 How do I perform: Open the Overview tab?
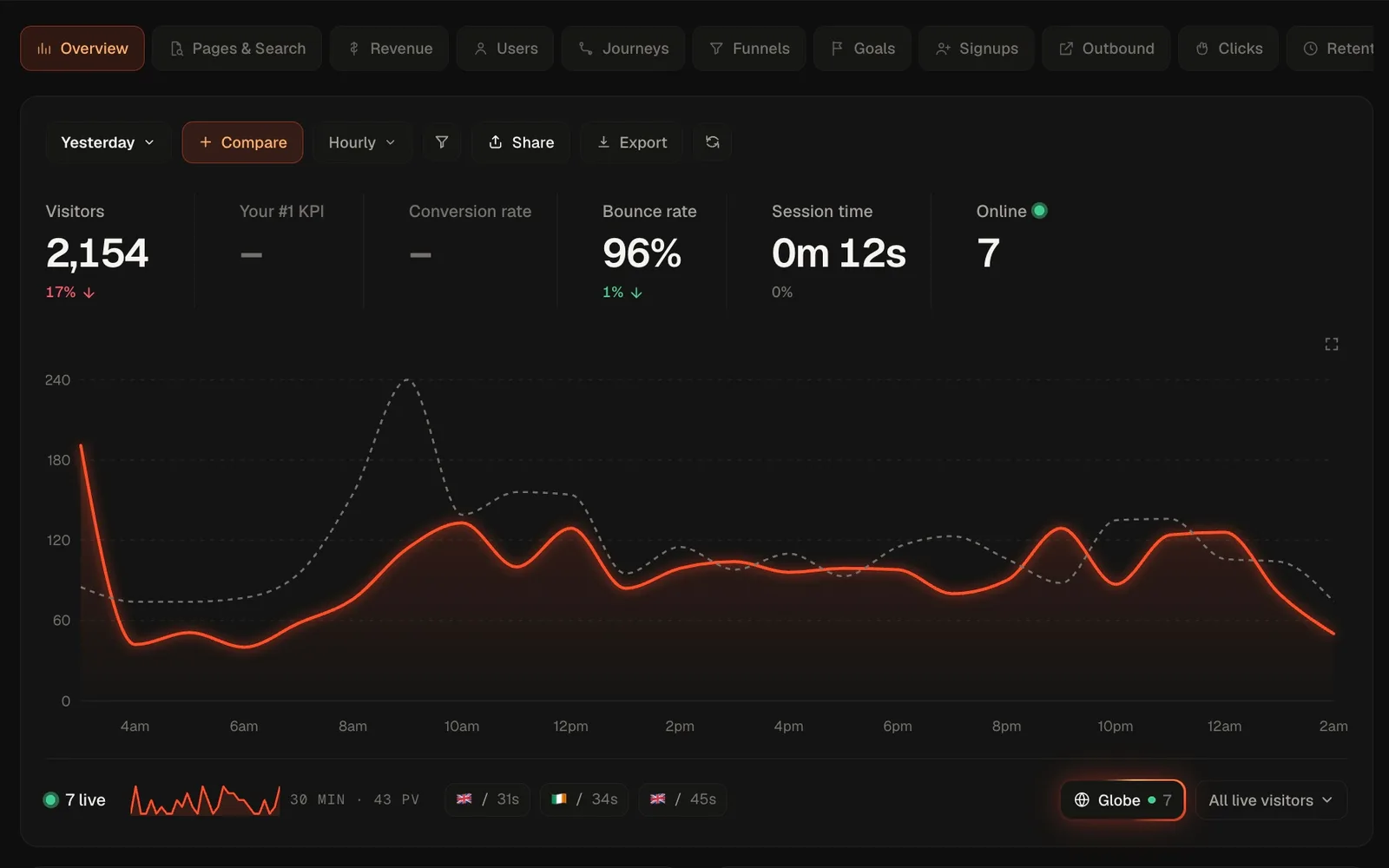tap(82, 49)
